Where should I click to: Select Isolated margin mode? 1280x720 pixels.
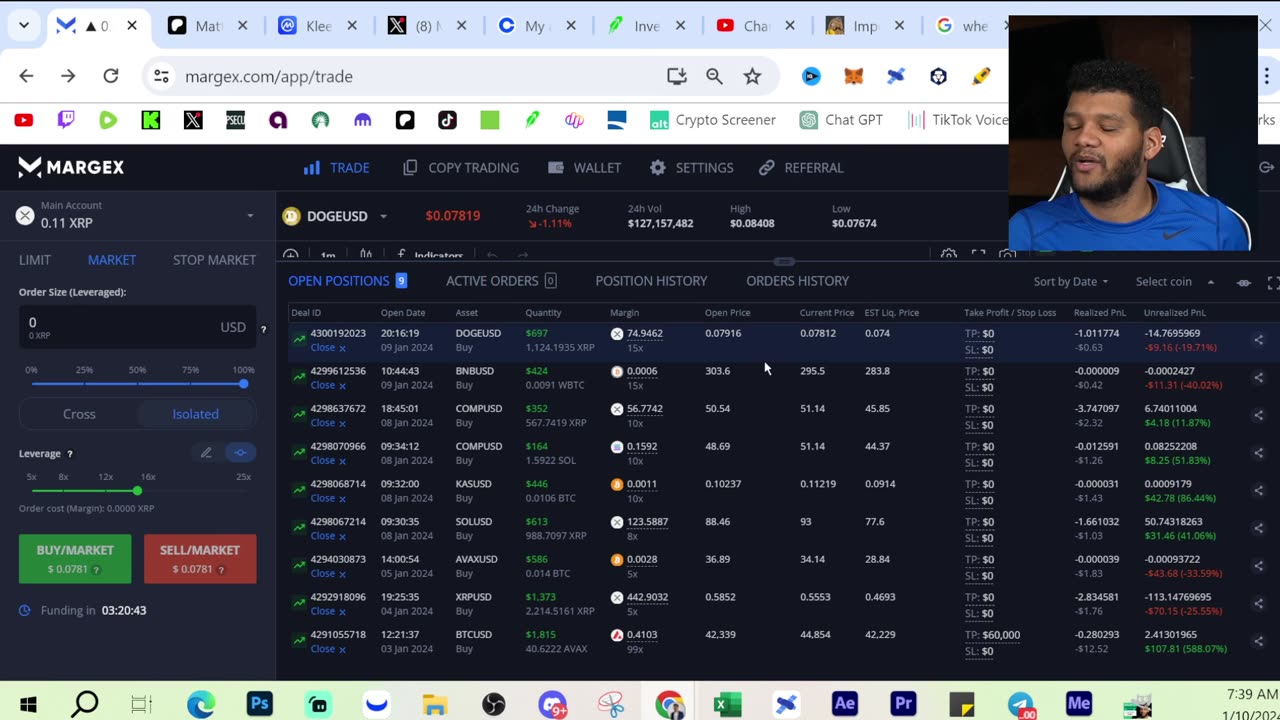[x=195, y=414]
